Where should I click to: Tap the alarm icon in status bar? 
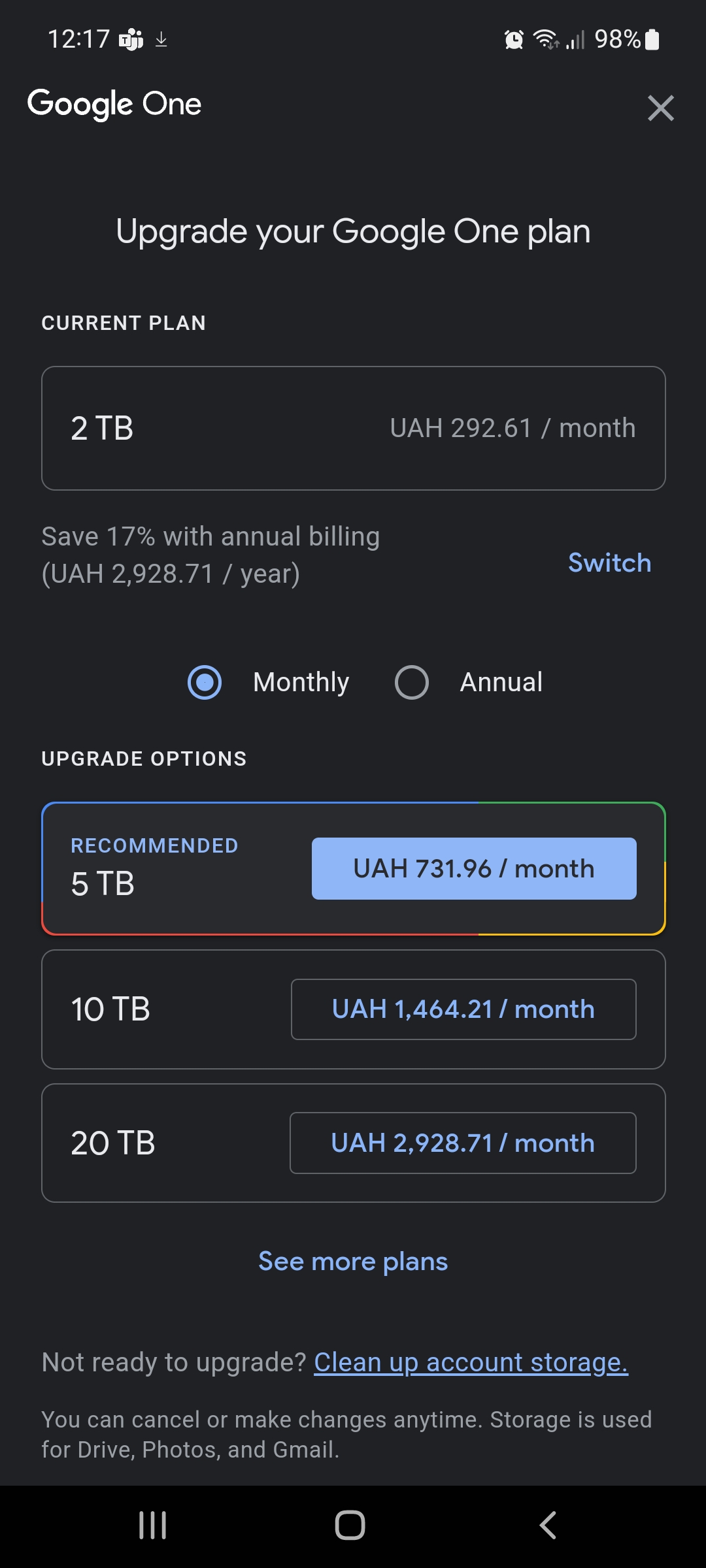click(x=514, y=40)
